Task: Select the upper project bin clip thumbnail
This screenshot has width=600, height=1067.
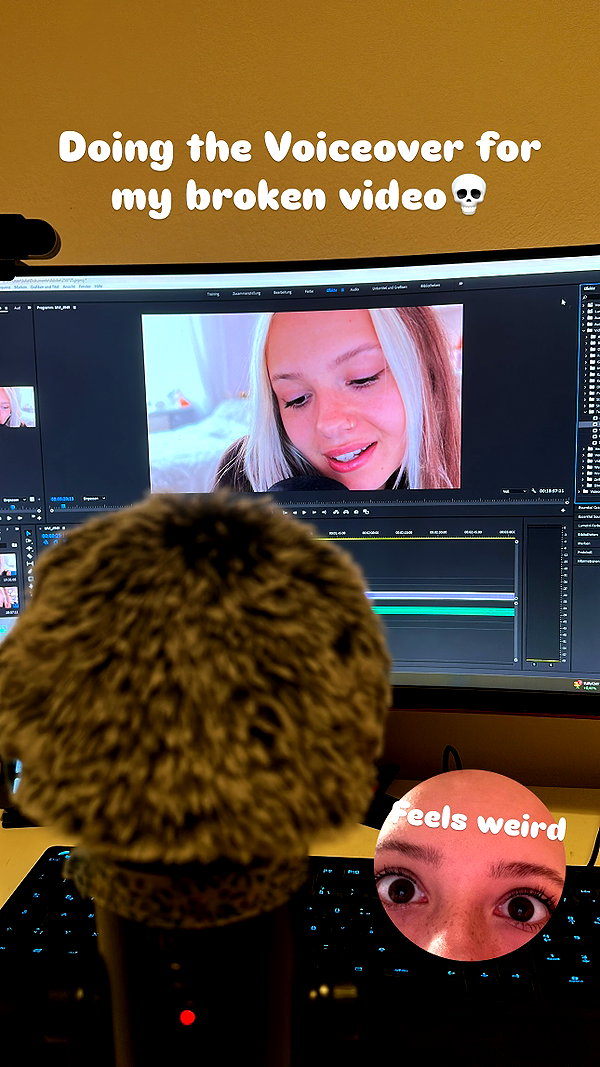Action: [x=8, y=565]
